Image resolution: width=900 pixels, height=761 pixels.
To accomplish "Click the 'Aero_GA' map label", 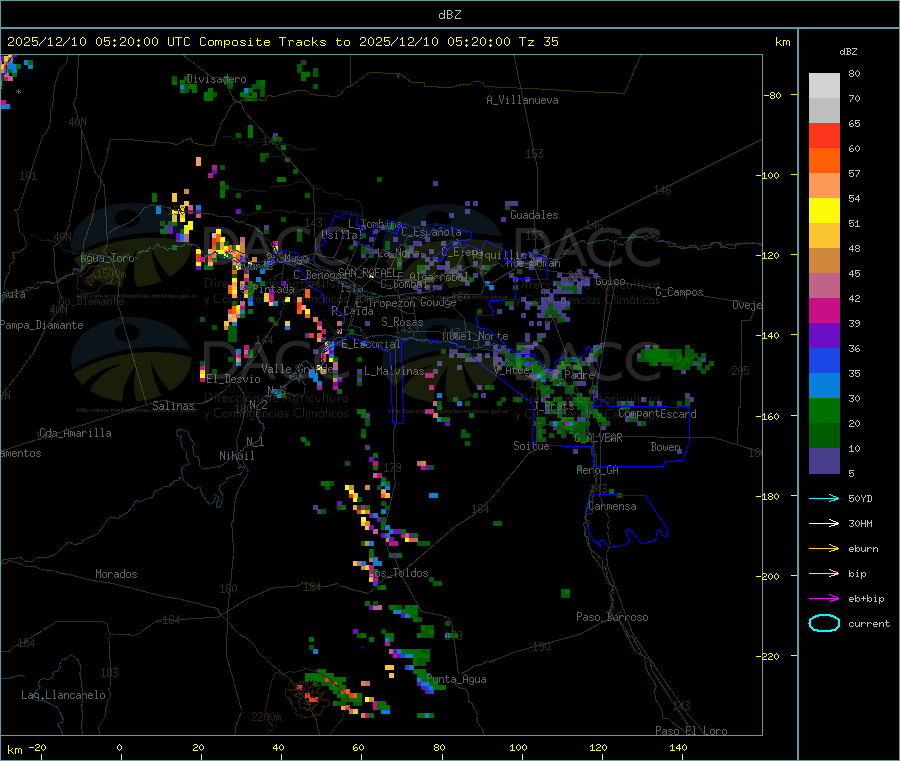I will (x=598, y=470).
